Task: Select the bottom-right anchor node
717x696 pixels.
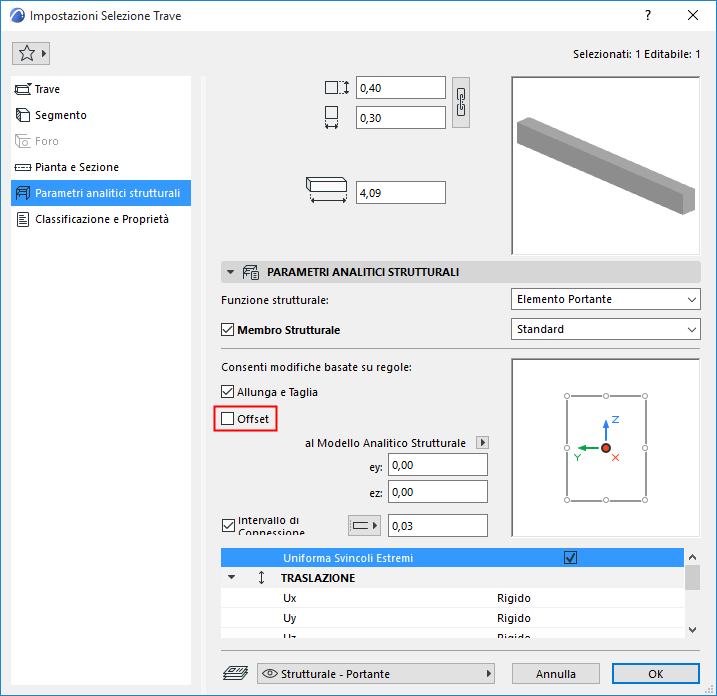Action: 645,500
